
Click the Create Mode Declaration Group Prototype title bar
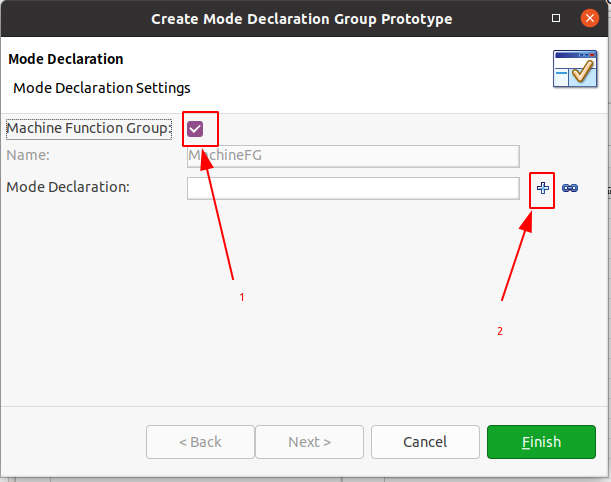[302, 19]
